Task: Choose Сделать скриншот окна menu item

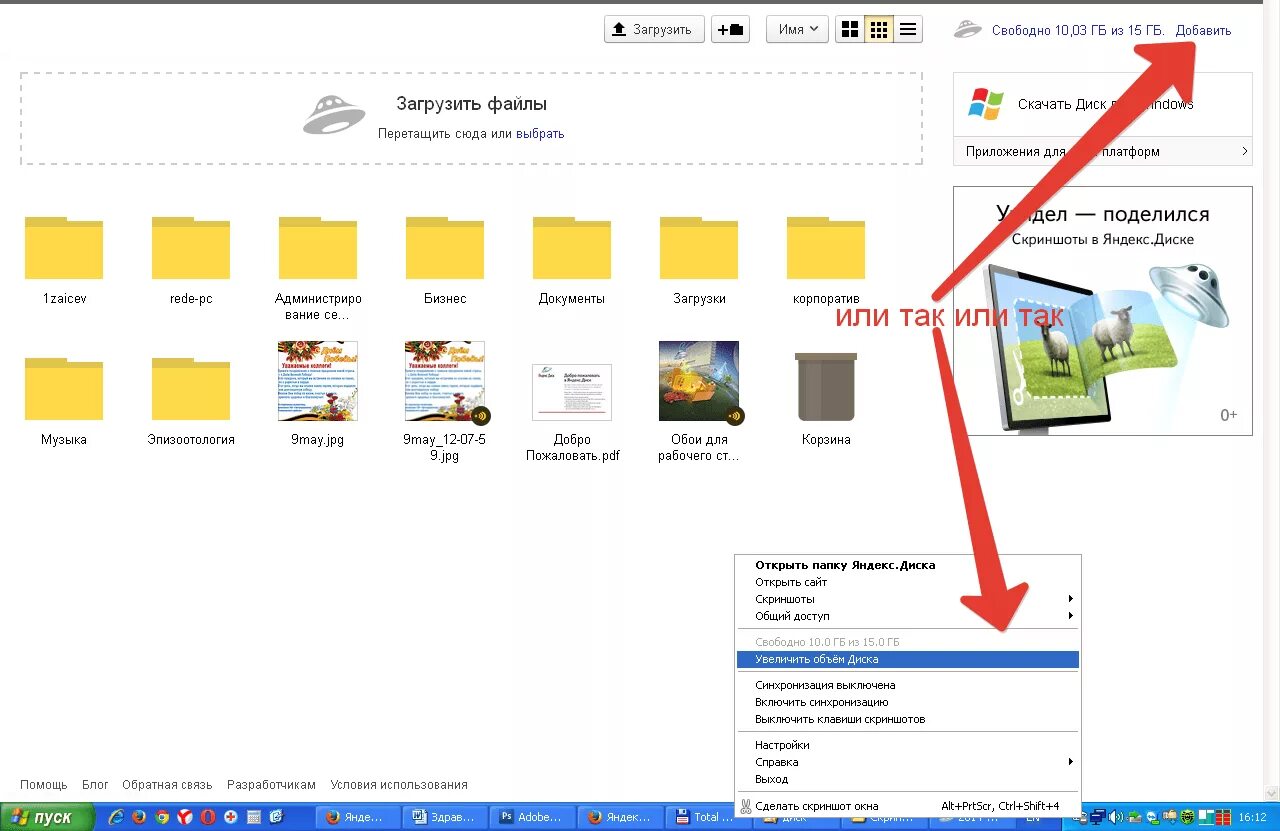Action: click(x=907, y=806)
